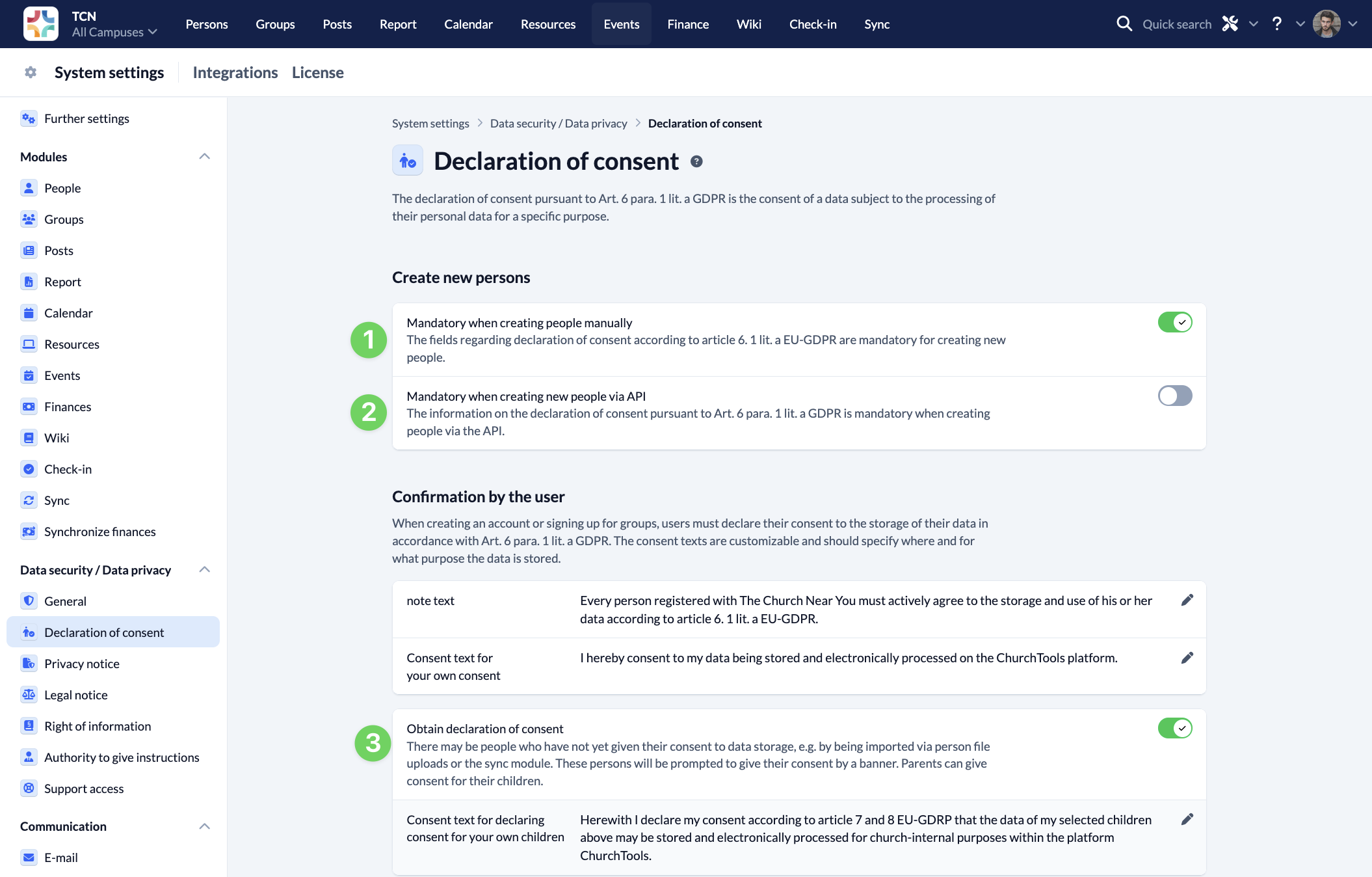1372x877 pixels.
Task: Go to Data security / Data privacy breadcrumb
Action: pos(558,124)
